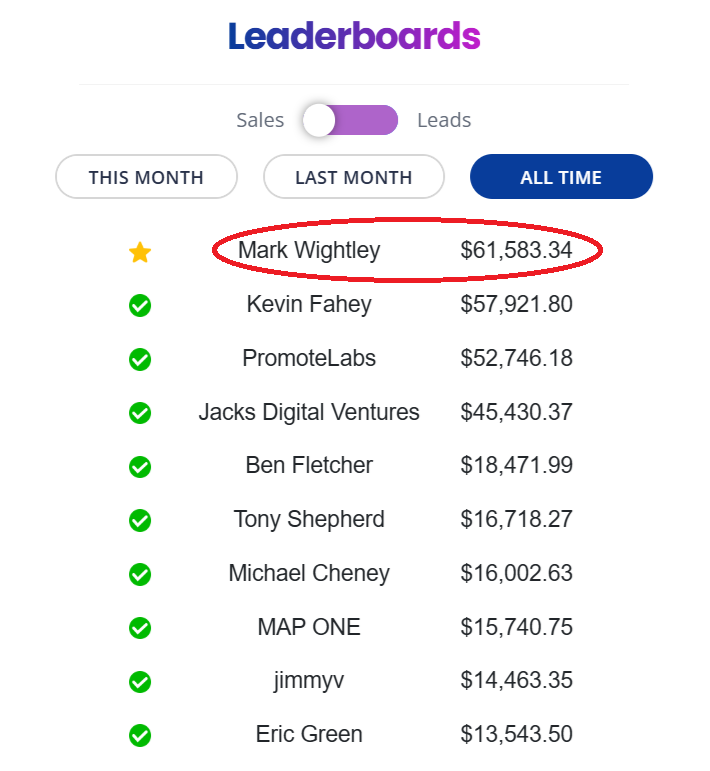Click the green checkmark beside jimmyv
Screen dimensions: 710x771
coord(140,682)
